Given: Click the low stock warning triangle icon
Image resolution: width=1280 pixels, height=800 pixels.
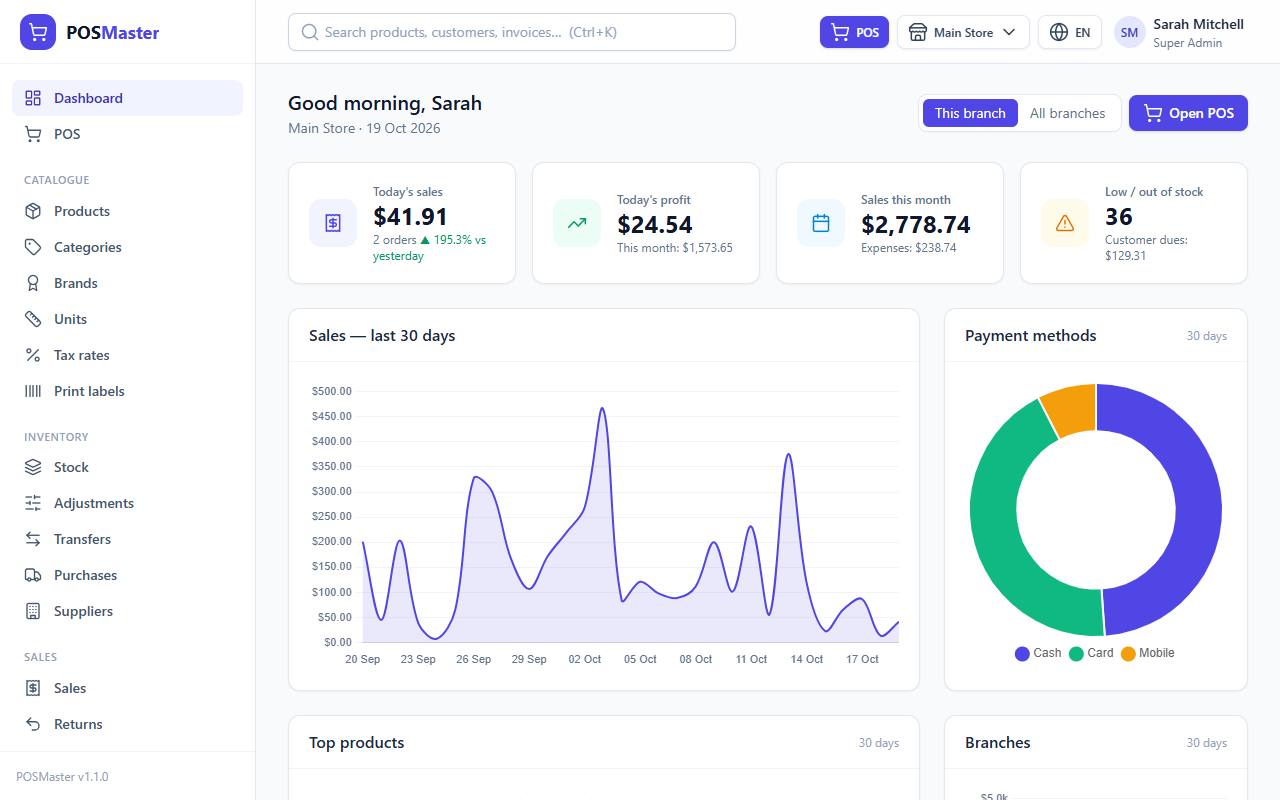Looking at the screenshot, I should click(x=1065, y=223).
